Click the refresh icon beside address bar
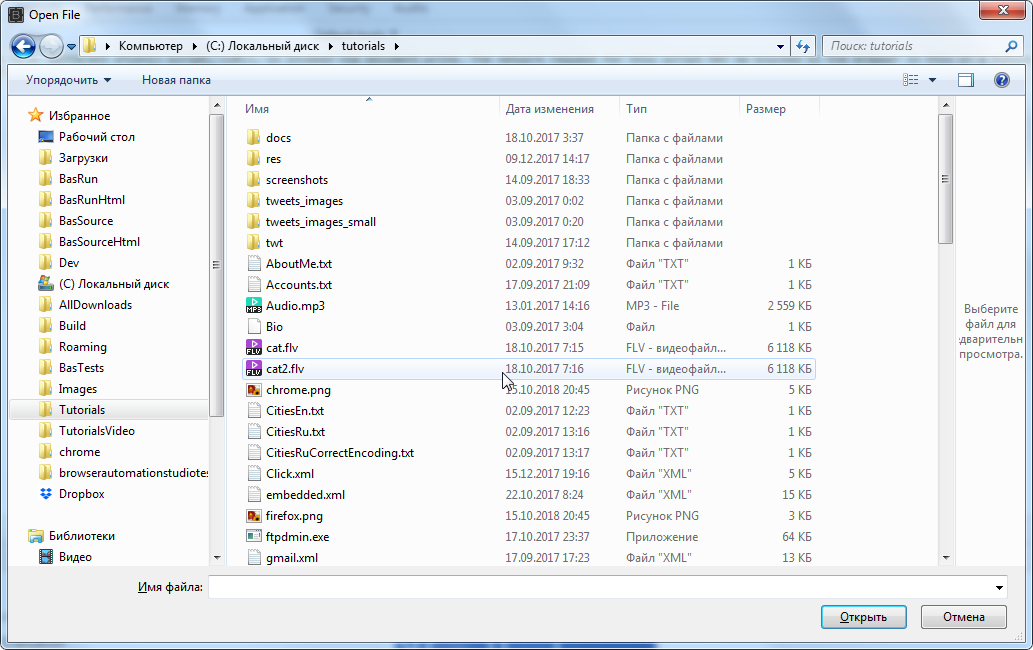 click(802, 46)
